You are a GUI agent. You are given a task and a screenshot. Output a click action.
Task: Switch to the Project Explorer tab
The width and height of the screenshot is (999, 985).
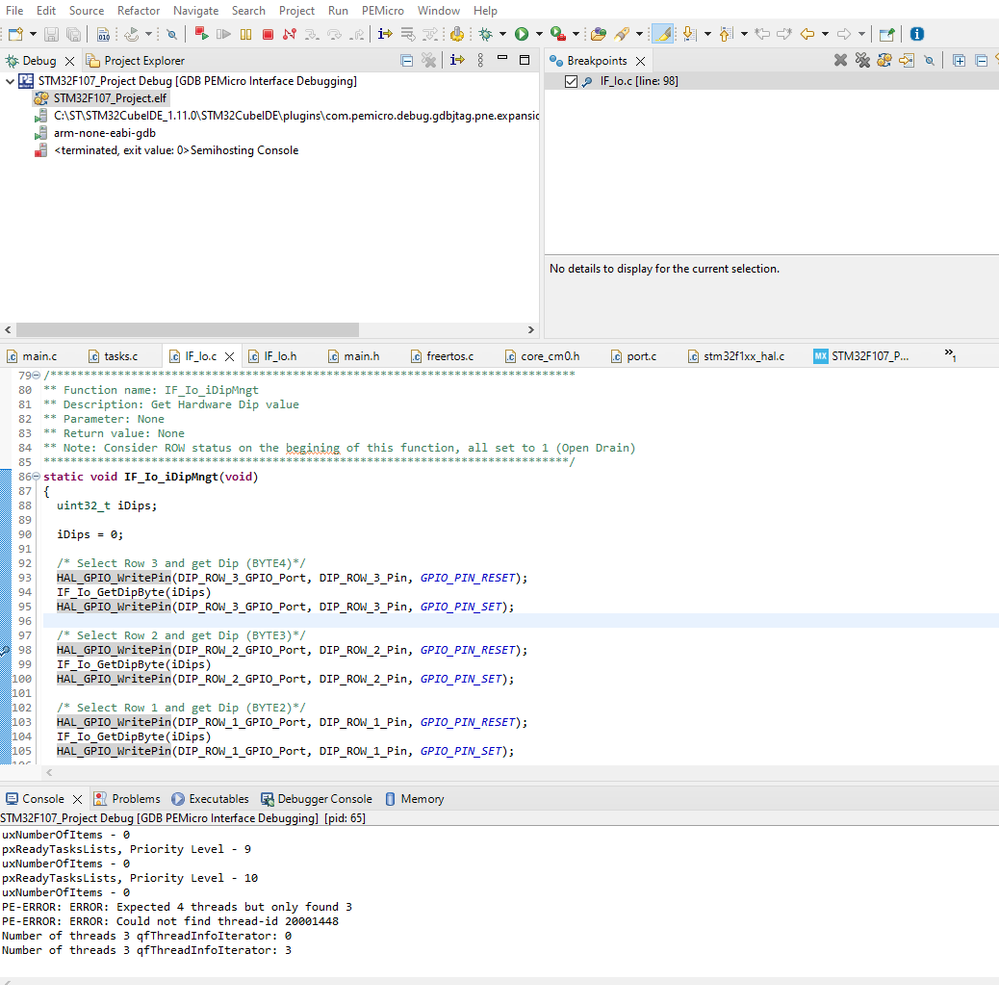136,61
